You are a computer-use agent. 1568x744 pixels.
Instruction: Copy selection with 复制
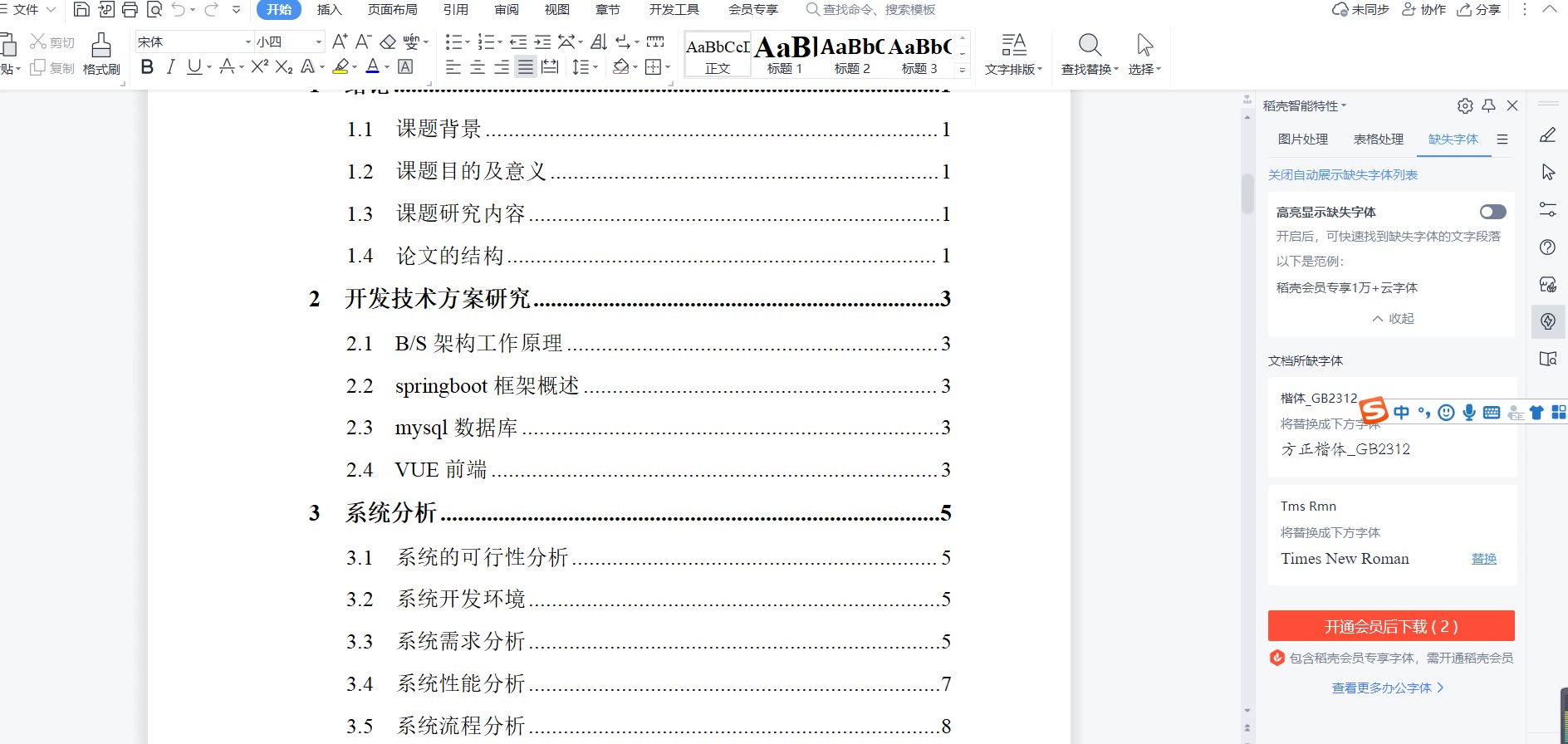52,68
